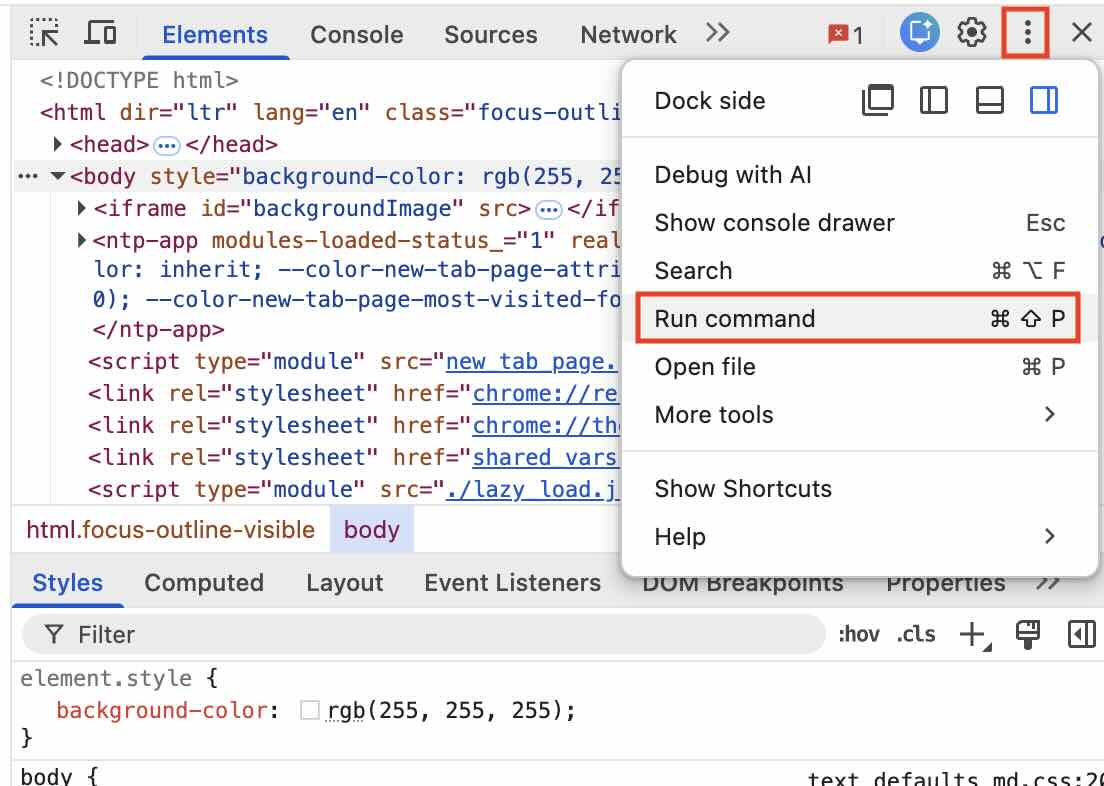Screen dimensions: 1104x786
Task: Switch to the Console tab
Action: [x=356, y=34]
